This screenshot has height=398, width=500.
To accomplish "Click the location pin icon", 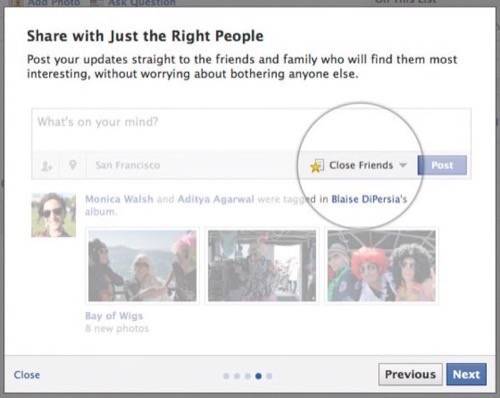I will pyautogui.click(x=73, y=165).
